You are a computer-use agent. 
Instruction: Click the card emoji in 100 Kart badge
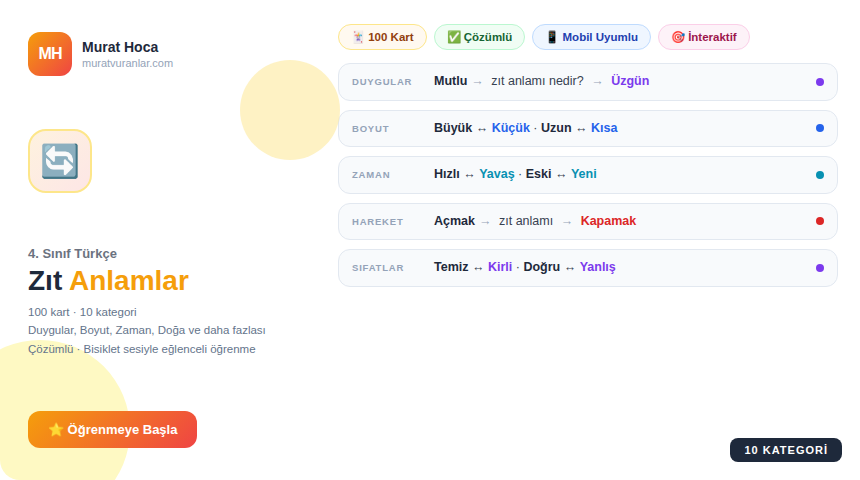[358, 37]
